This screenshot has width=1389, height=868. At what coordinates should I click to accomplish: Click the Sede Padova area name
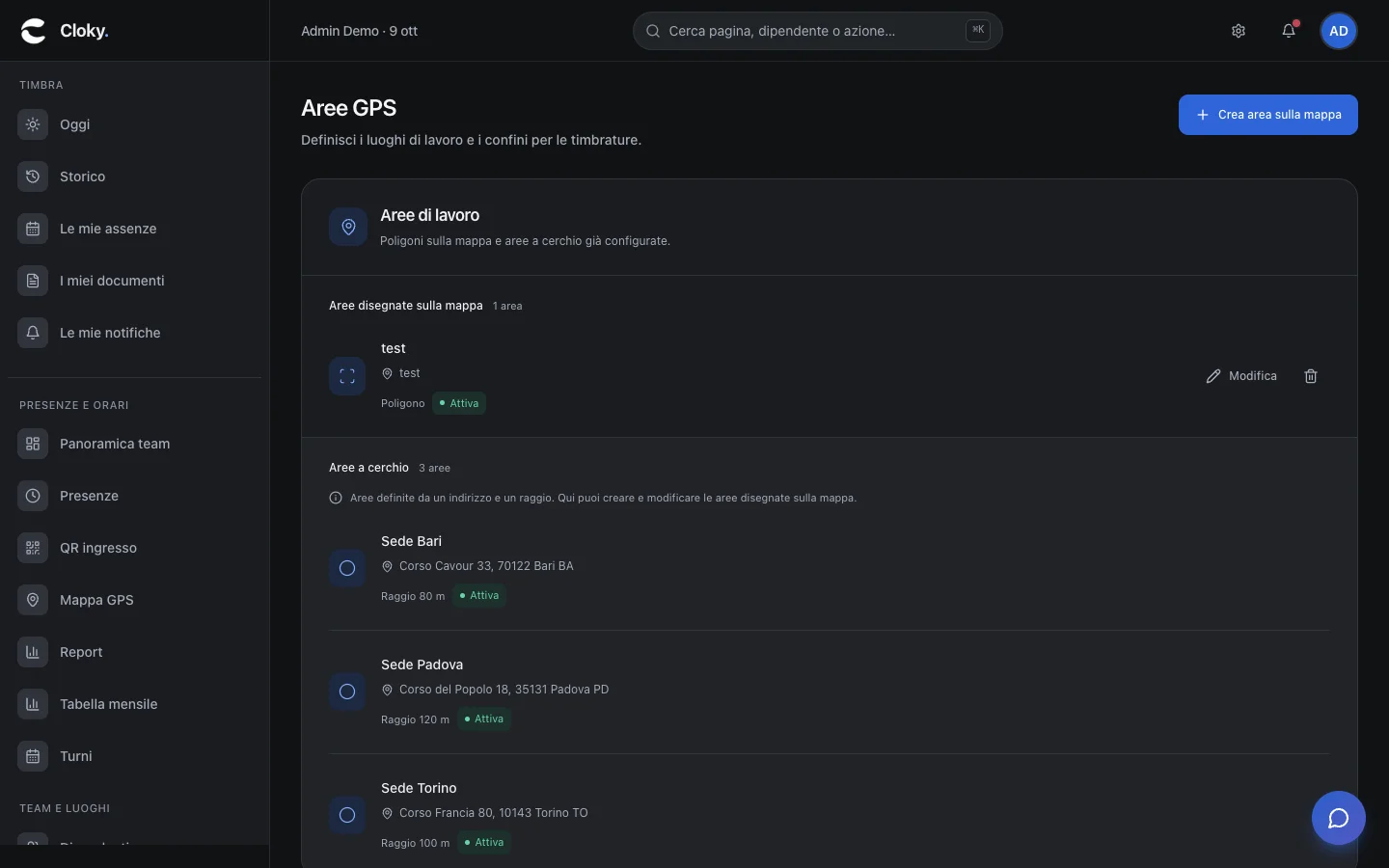[x=422, y=665]
